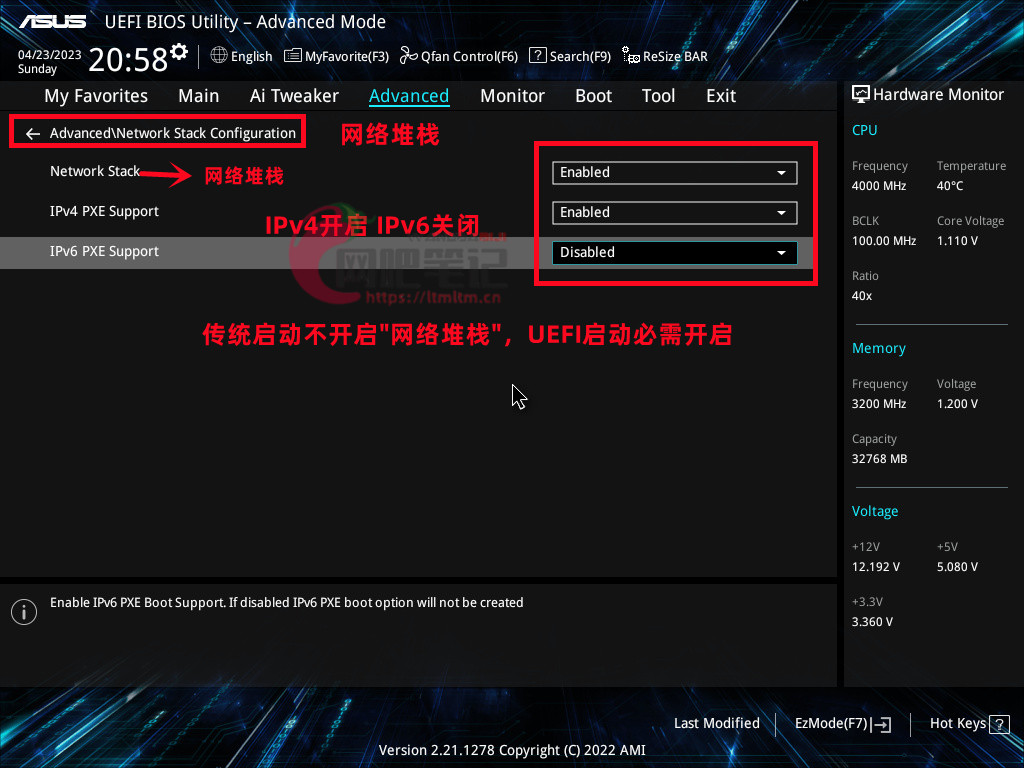Click the Version 2.21.1278 copyright text
The image size is (1024, 768).
[512, 750]
